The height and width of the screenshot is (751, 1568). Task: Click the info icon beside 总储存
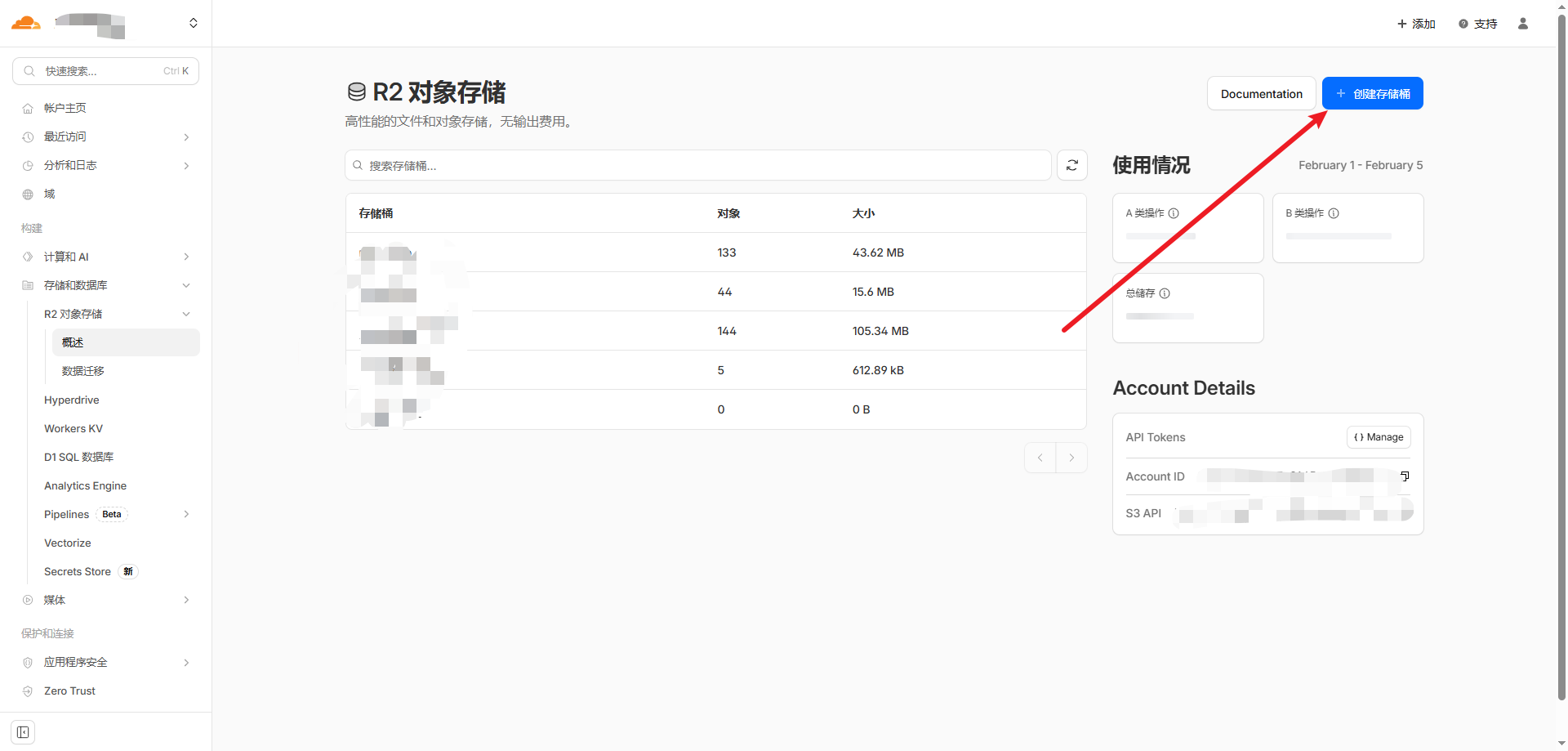pos(1165,293)
